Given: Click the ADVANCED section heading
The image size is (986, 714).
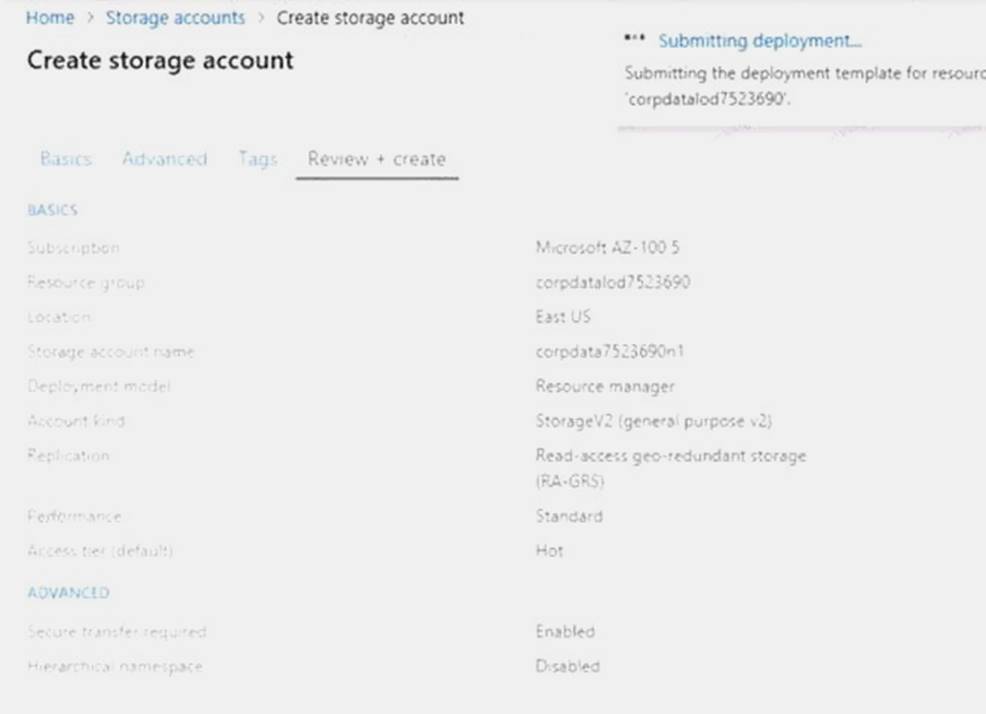Looking at the screenshot, I should tap(68, 593).
